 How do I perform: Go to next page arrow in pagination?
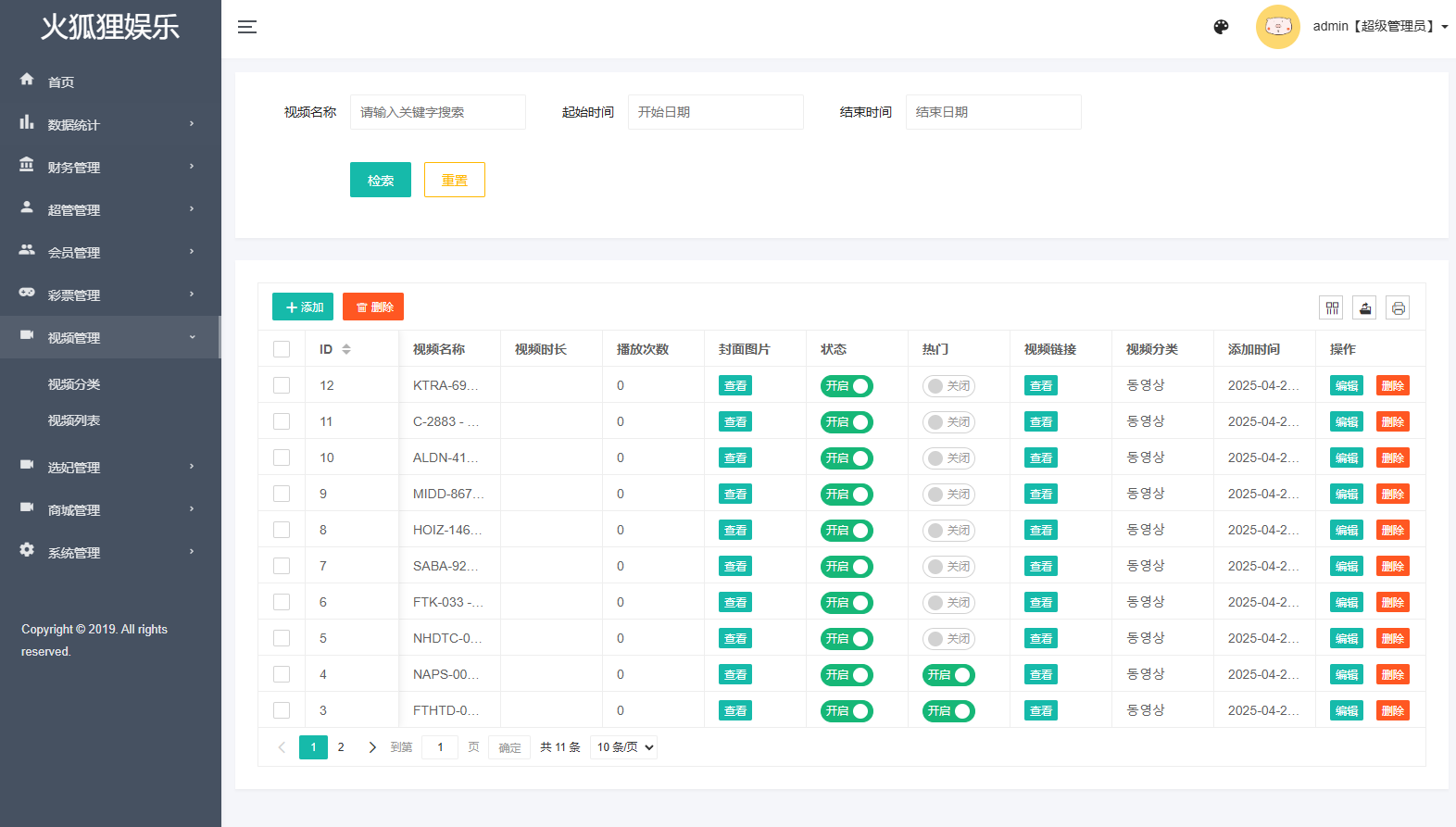coord(372,747)
